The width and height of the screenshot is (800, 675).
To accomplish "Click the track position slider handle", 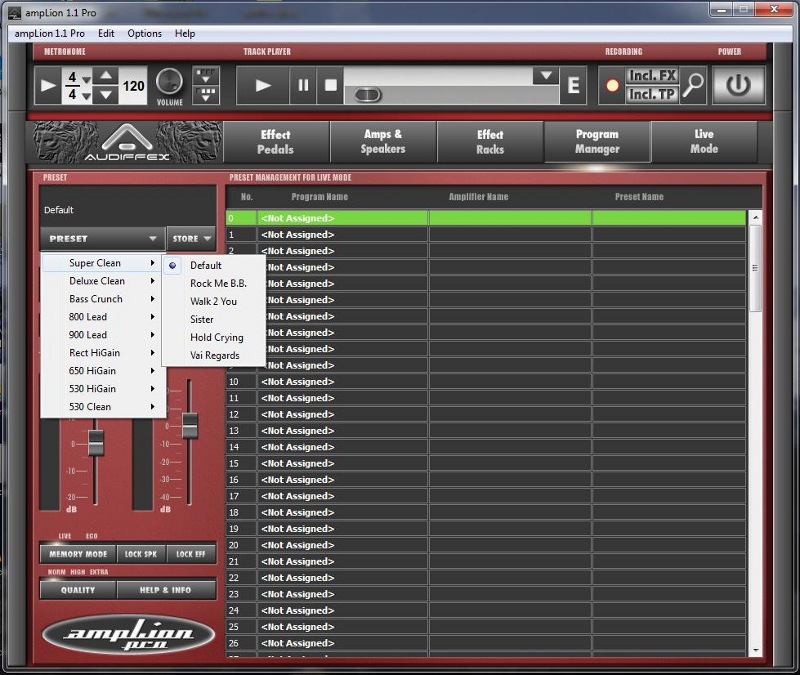I will click(x=368, y=95).
